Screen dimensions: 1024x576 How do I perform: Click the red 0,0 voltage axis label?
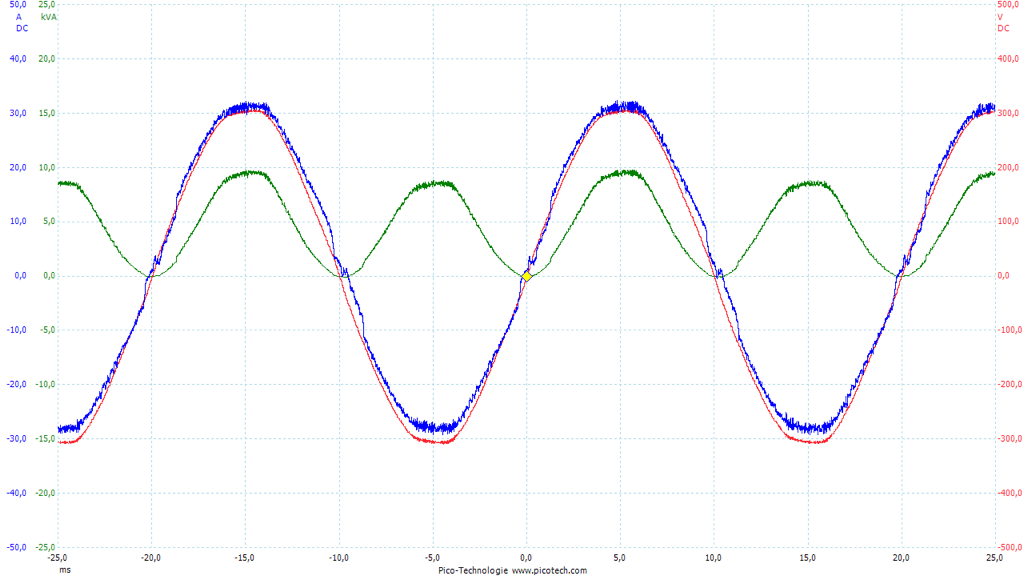(x=1004, y=276)
